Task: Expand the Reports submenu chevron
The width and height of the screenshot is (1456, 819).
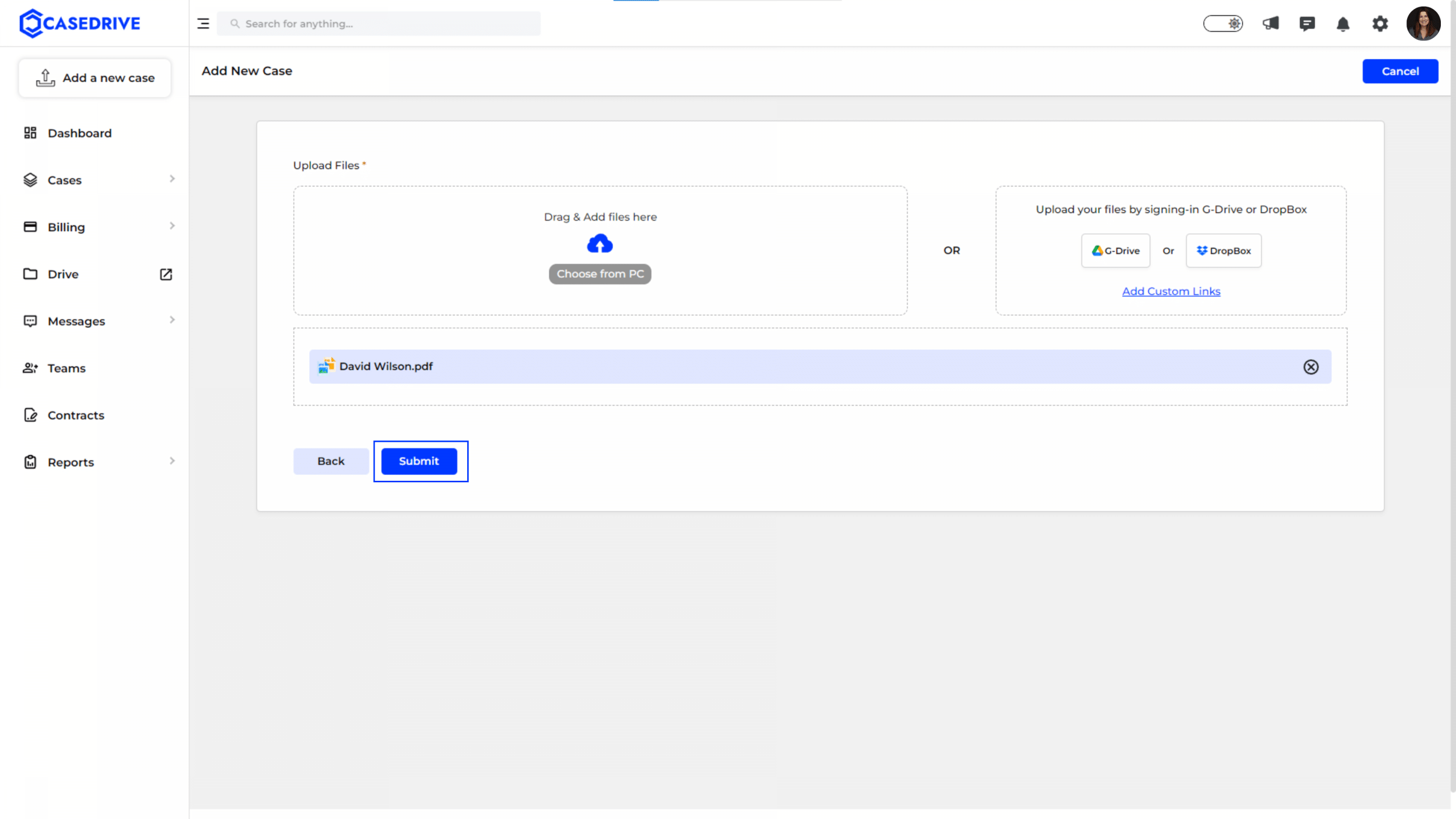Action: [x=172, y=461]
